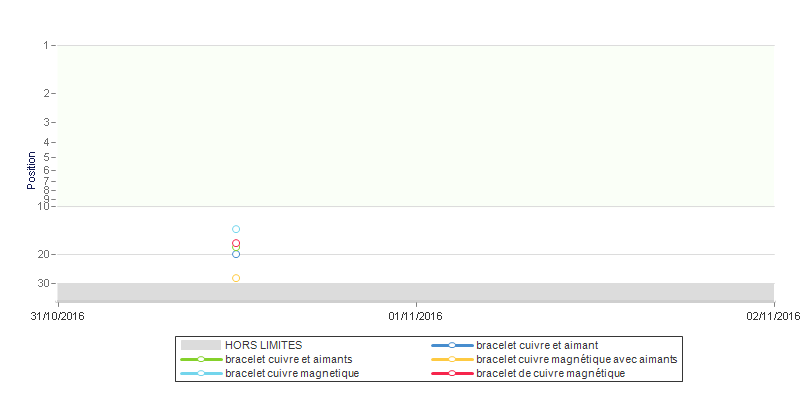
Task: Toggle the 'bracelet cuivre et aimant' legend series
Action: point(514,345)
